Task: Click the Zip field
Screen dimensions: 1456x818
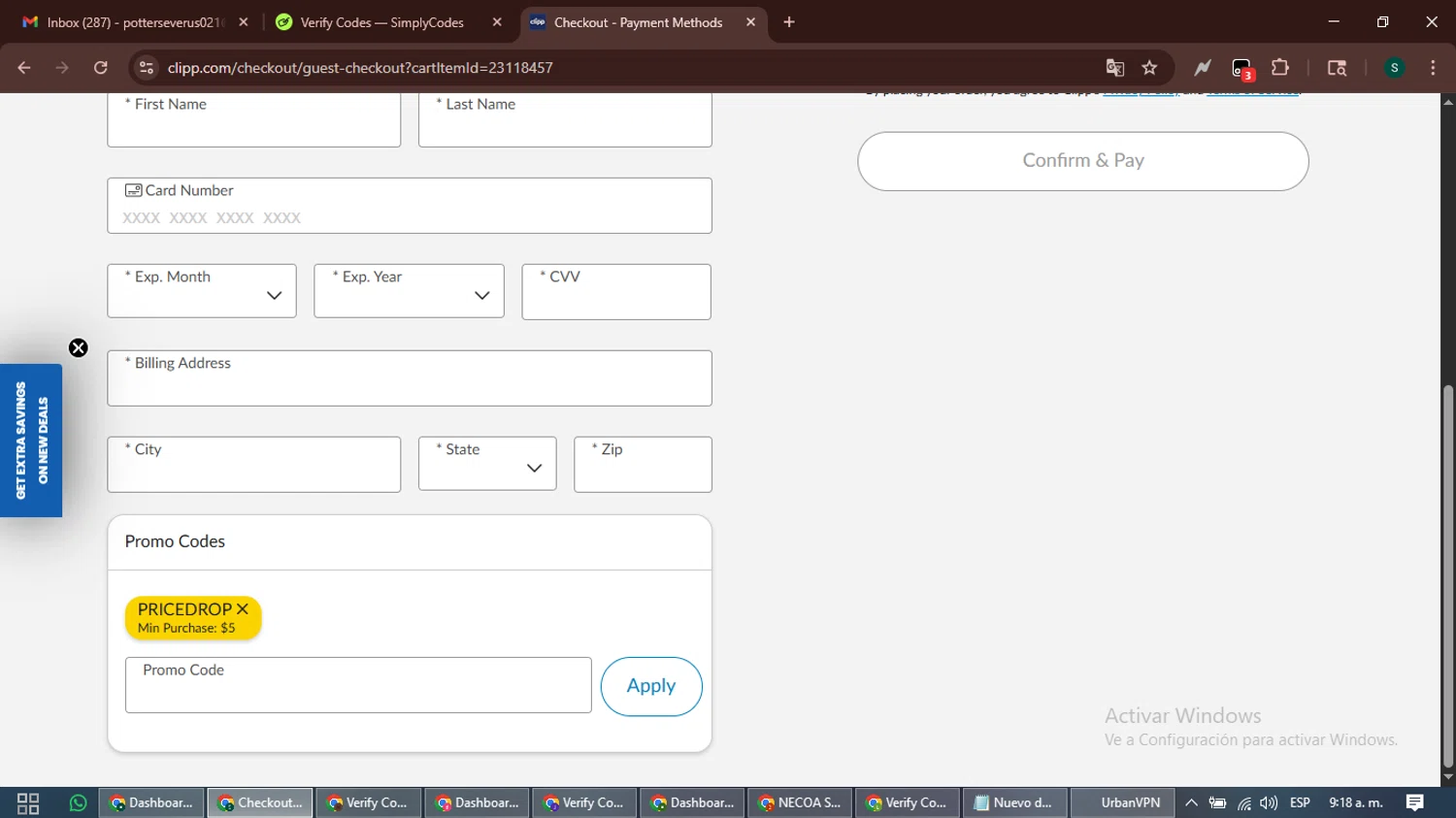Action: 643,464
